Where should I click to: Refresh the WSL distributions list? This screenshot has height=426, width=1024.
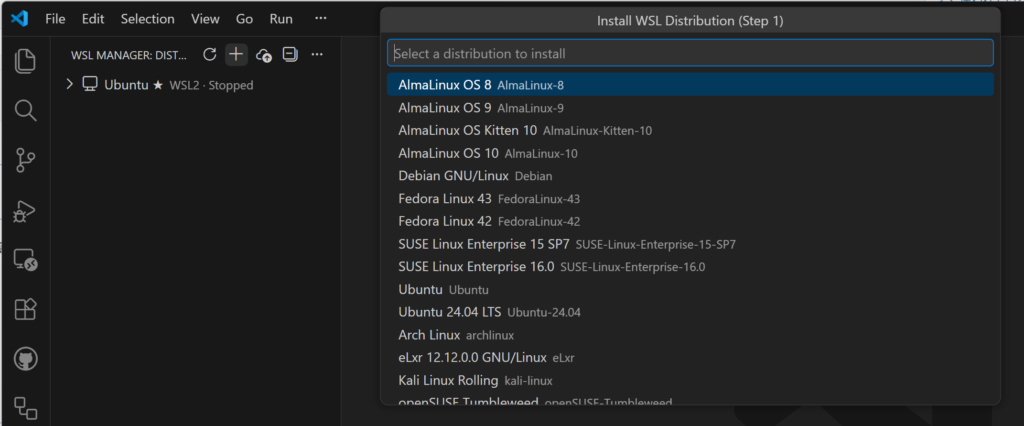click(209, 54)
